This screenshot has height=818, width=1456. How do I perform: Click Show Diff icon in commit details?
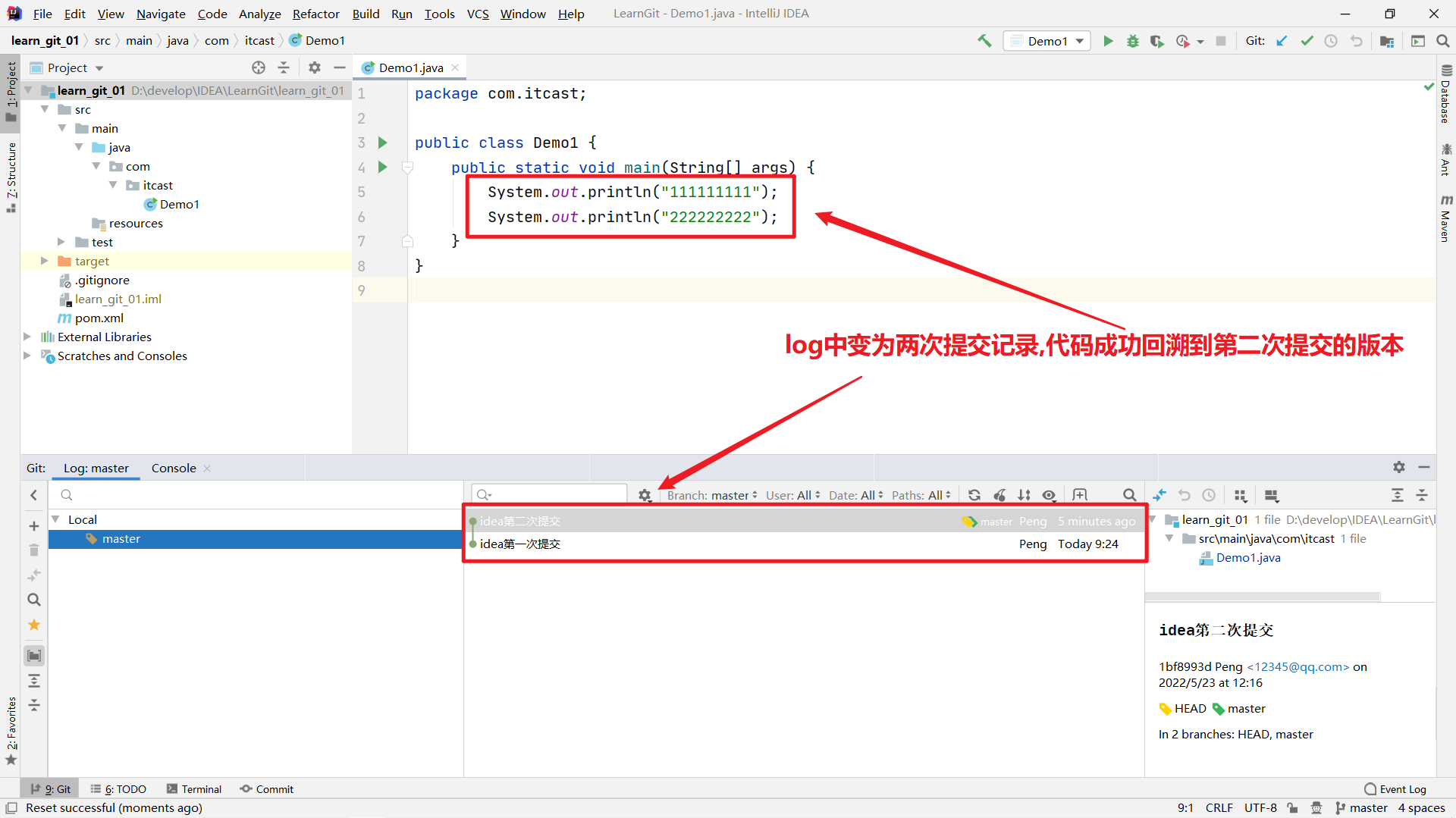(x=1159, y=495)
